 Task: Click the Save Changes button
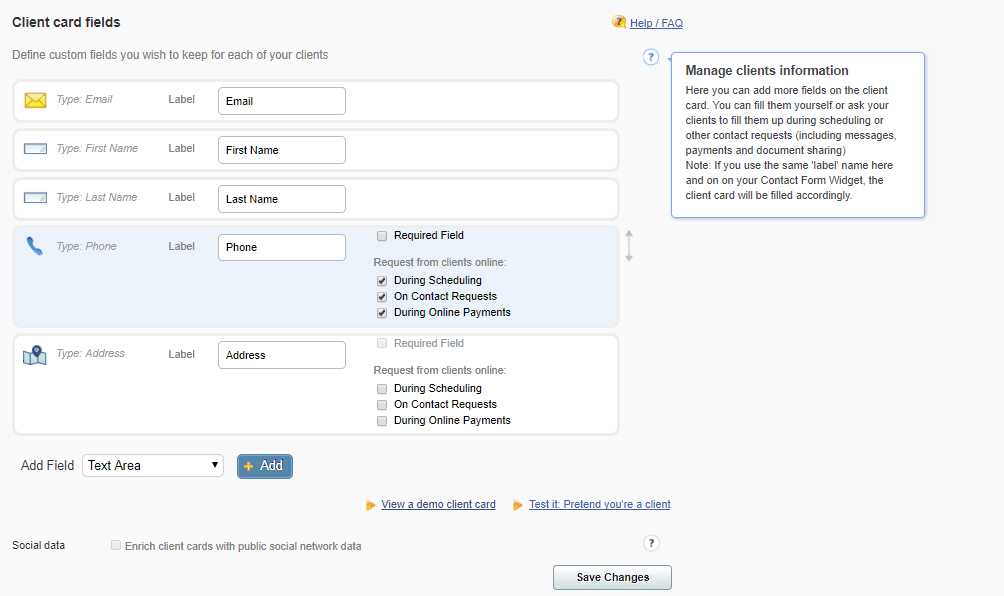[612, 577]
